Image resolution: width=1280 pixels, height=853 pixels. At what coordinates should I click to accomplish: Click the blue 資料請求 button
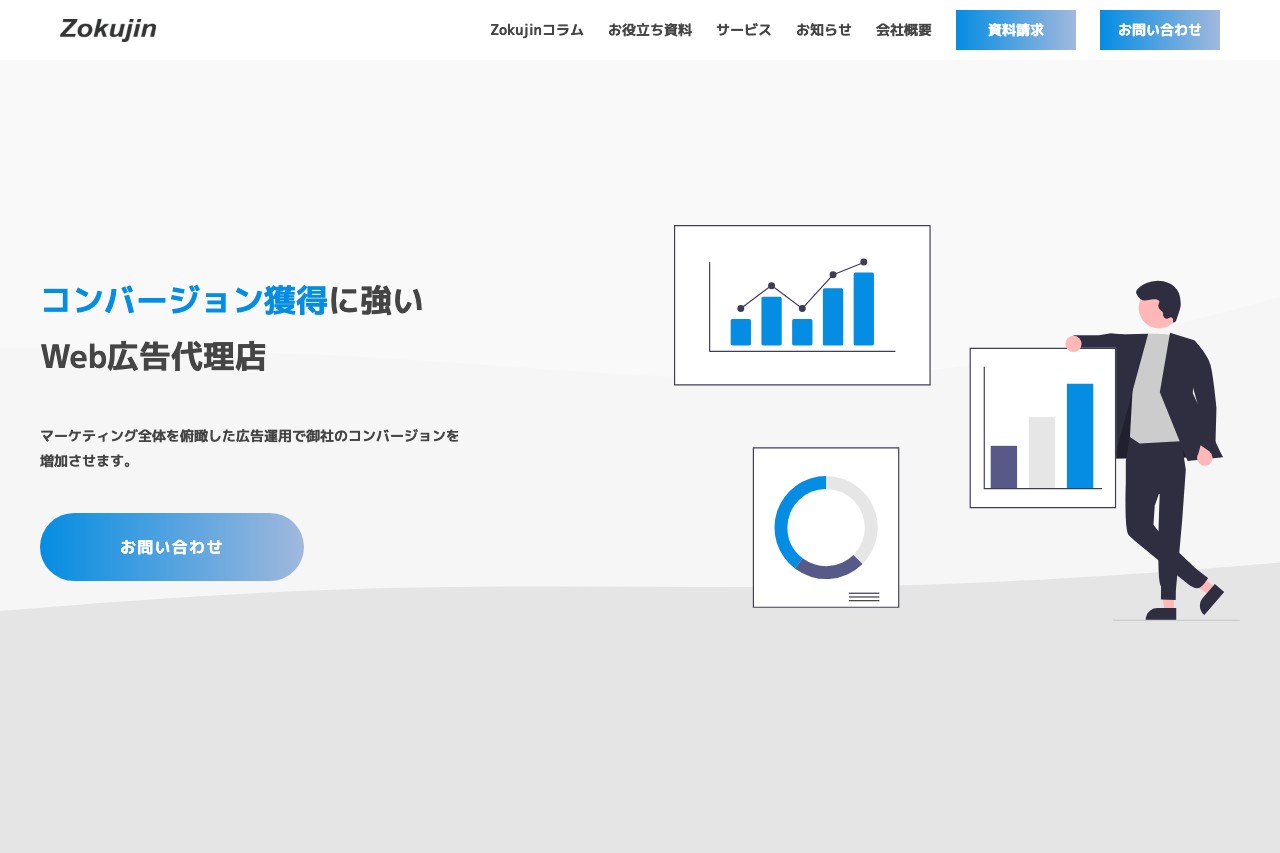coord(1015,30)
